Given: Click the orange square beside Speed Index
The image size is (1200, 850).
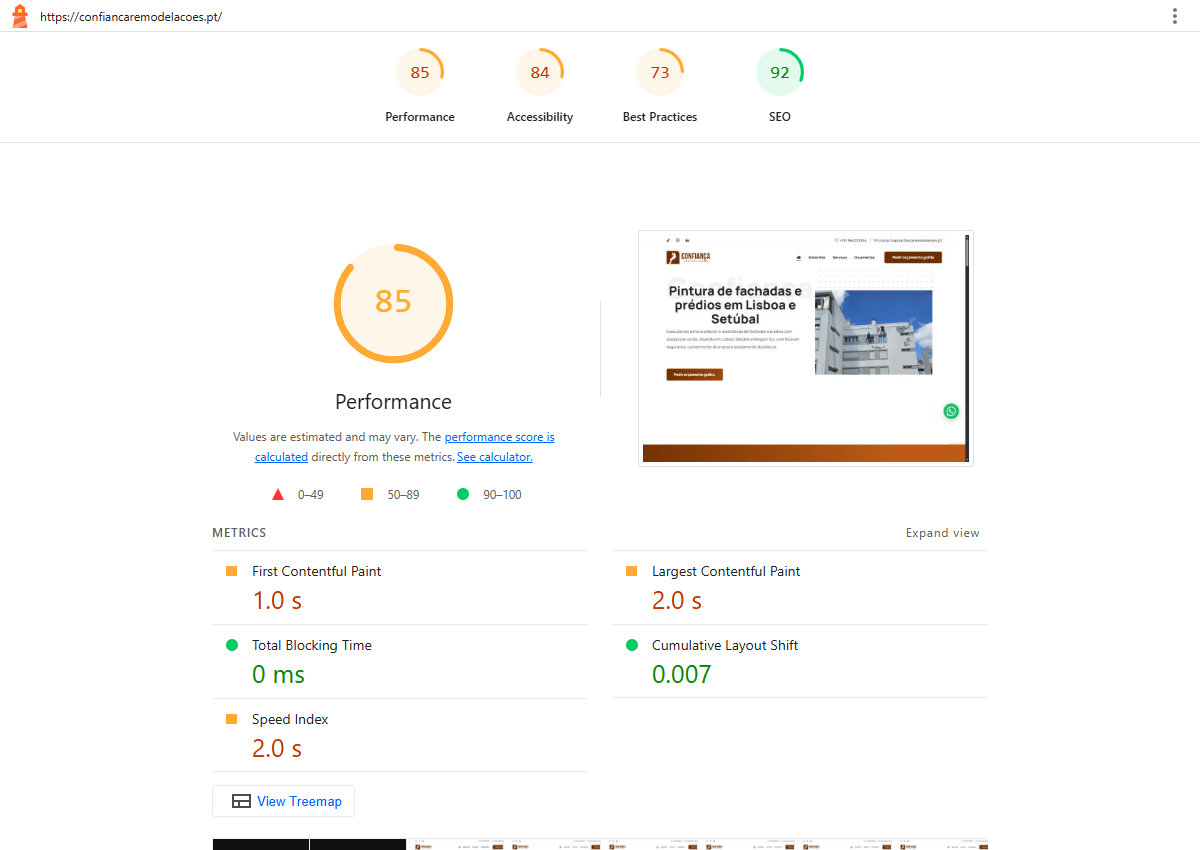Looking at the screenshot, I should click(232, 719).
